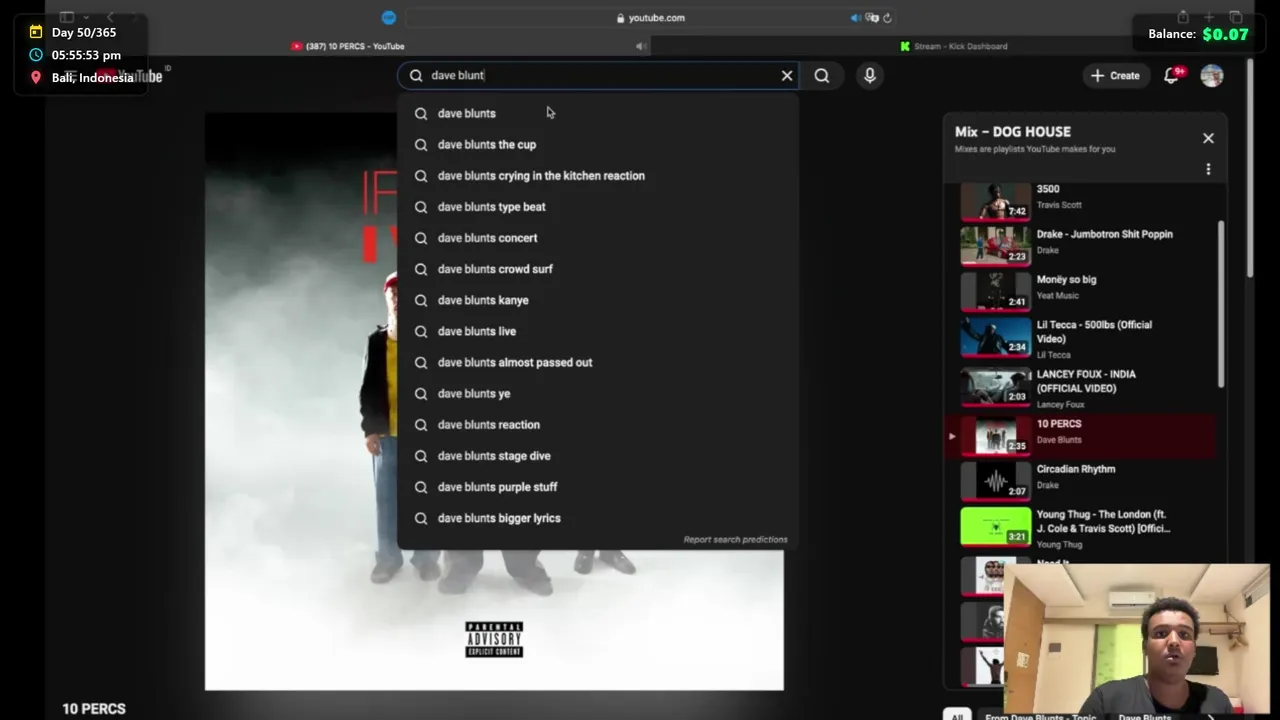
Task: Click the youtube.com address bar
Action: 650,17
